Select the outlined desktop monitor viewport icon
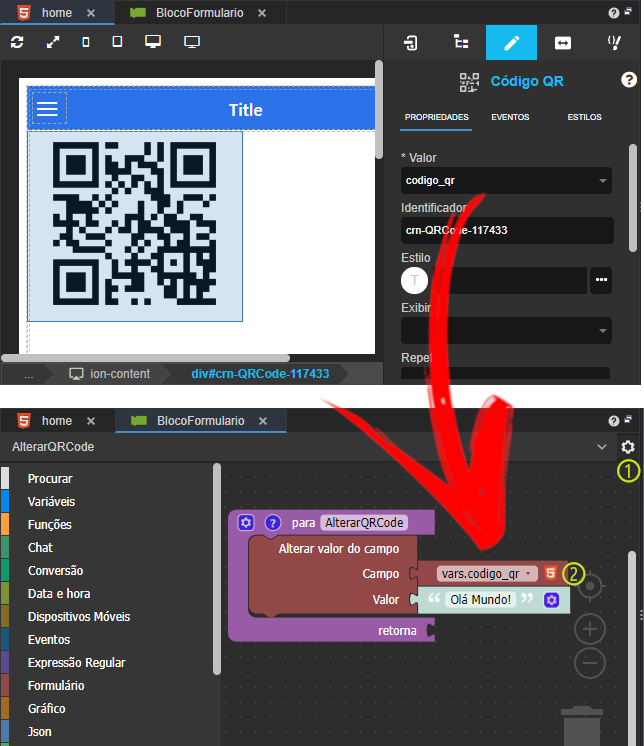This screenshot has height=746, width=644. coord(192,42)
